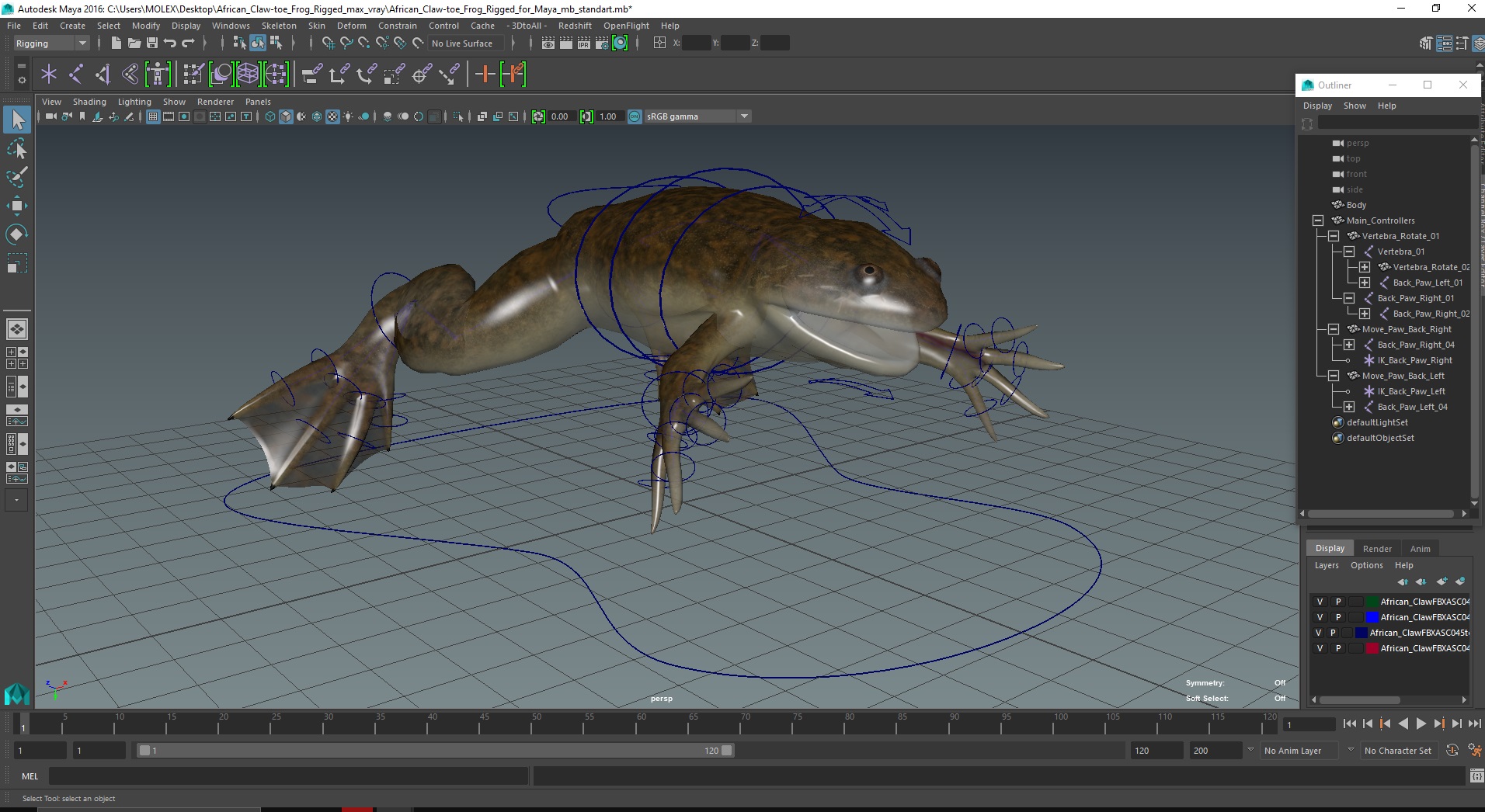The image size is (1485, 812).
Task: Pick the Scale tool in toolbox
Action: [x=17, y=263]
